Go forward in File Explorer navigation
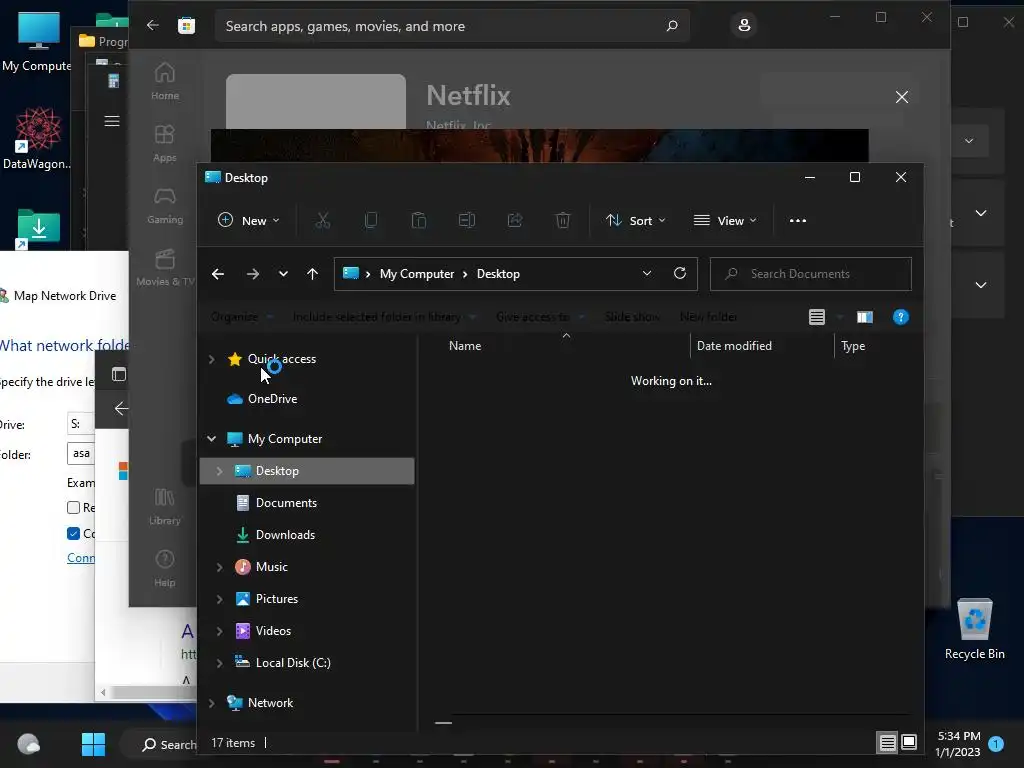Screen dimensions: 1024x768 253,274
